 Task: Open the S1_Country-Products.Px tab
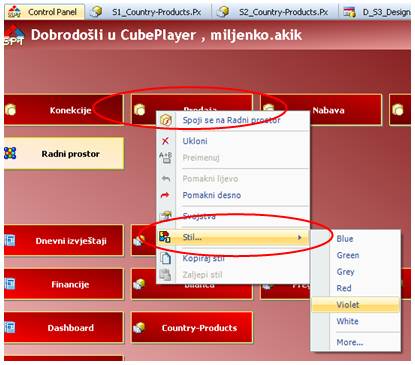[148, 12]
